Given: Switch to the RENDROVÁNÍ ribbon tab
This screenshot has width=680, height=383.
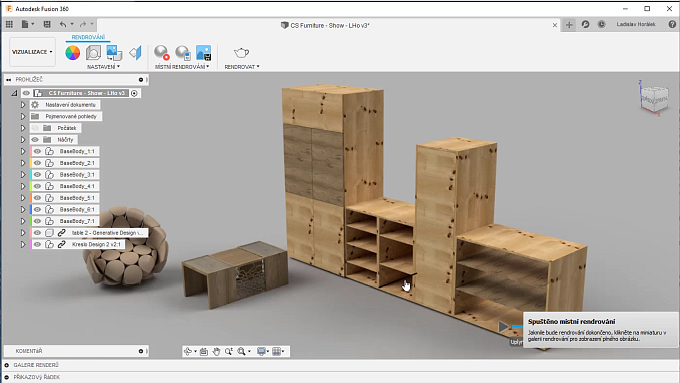Looking at the screenshot, I should tap(88, 37).
